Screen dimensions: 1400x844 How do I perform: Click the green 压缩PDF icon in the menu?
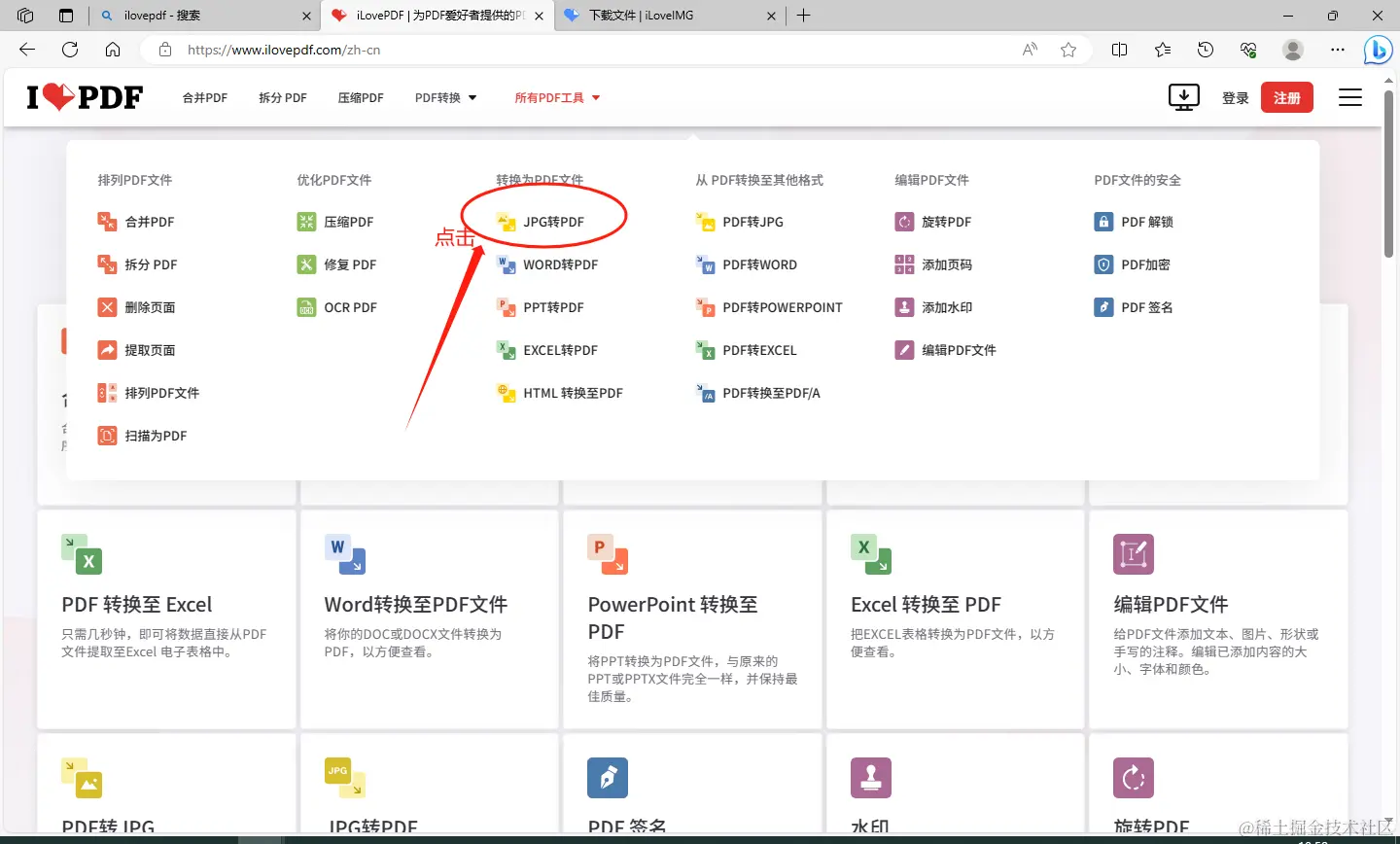click(306, 222)
